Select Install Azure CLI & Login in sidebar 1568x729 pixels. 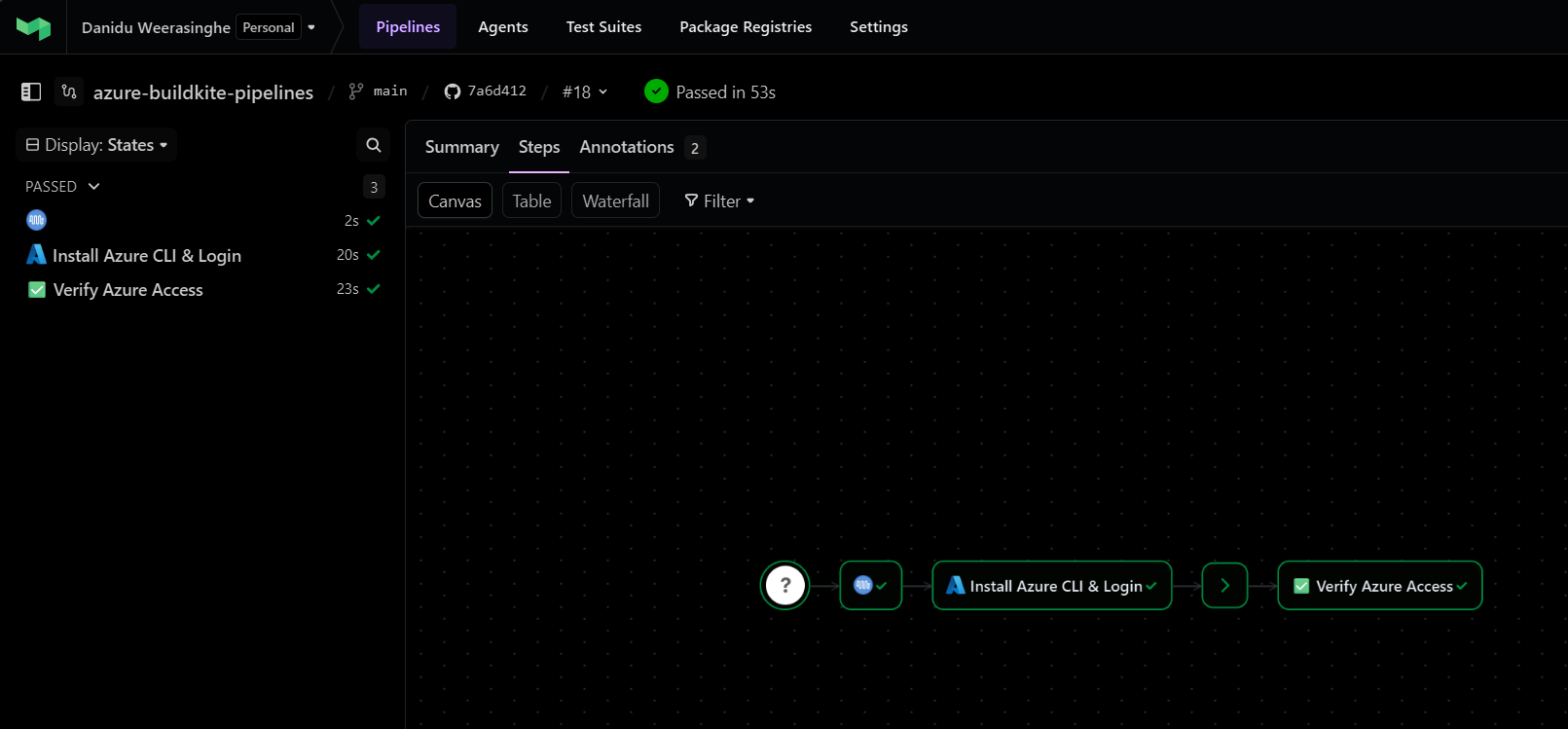(x=147, y=255)
